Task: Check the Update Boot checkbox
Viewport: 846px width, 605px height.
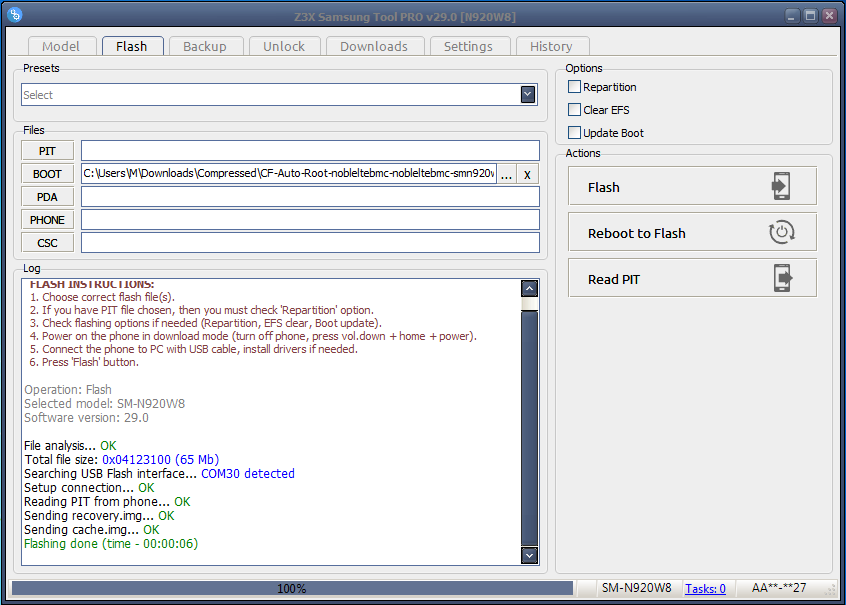Action: click(x=574, y=133)
